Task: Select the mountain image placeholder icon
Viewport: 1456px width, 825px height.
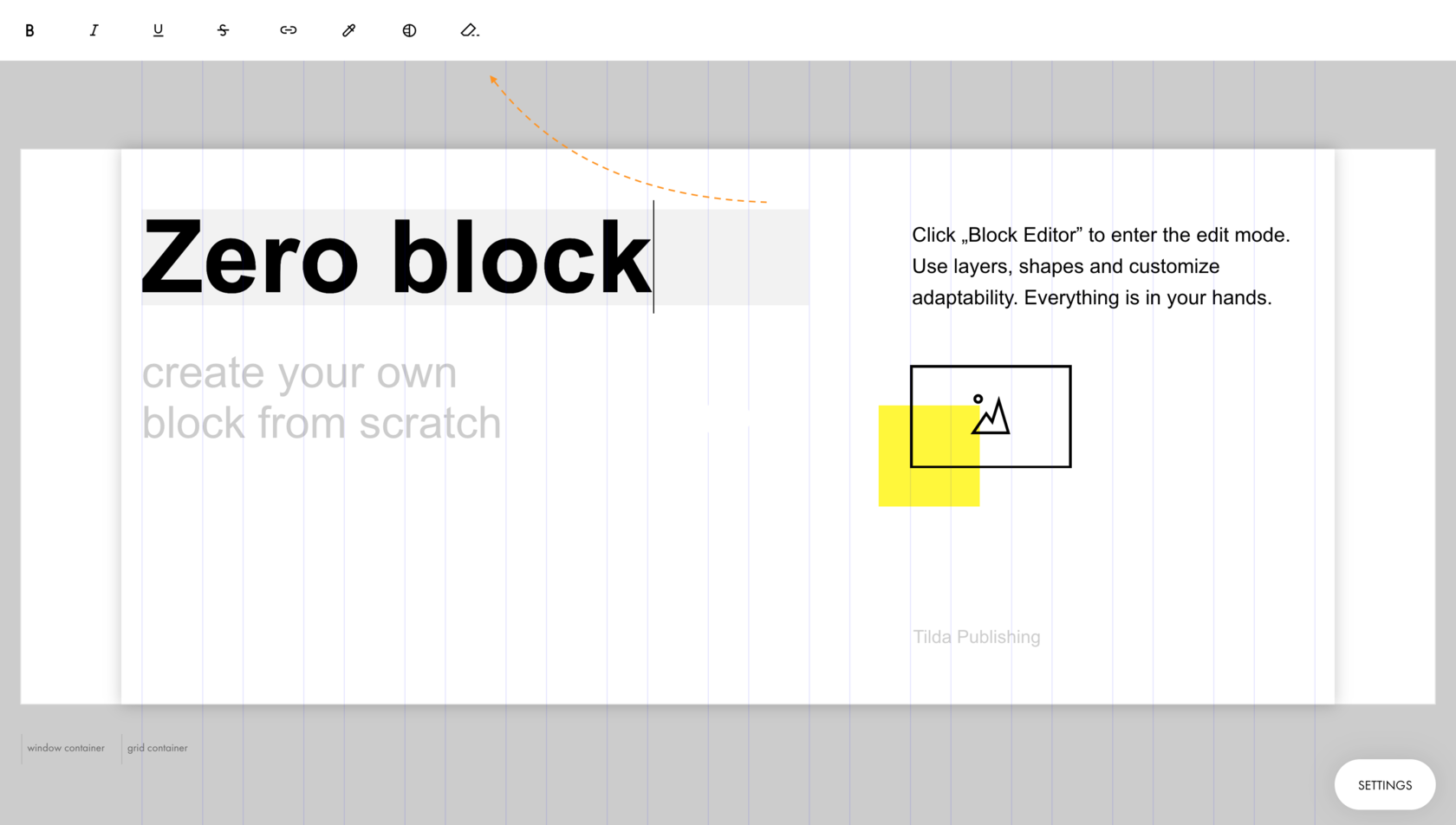Action: point(991,416)
